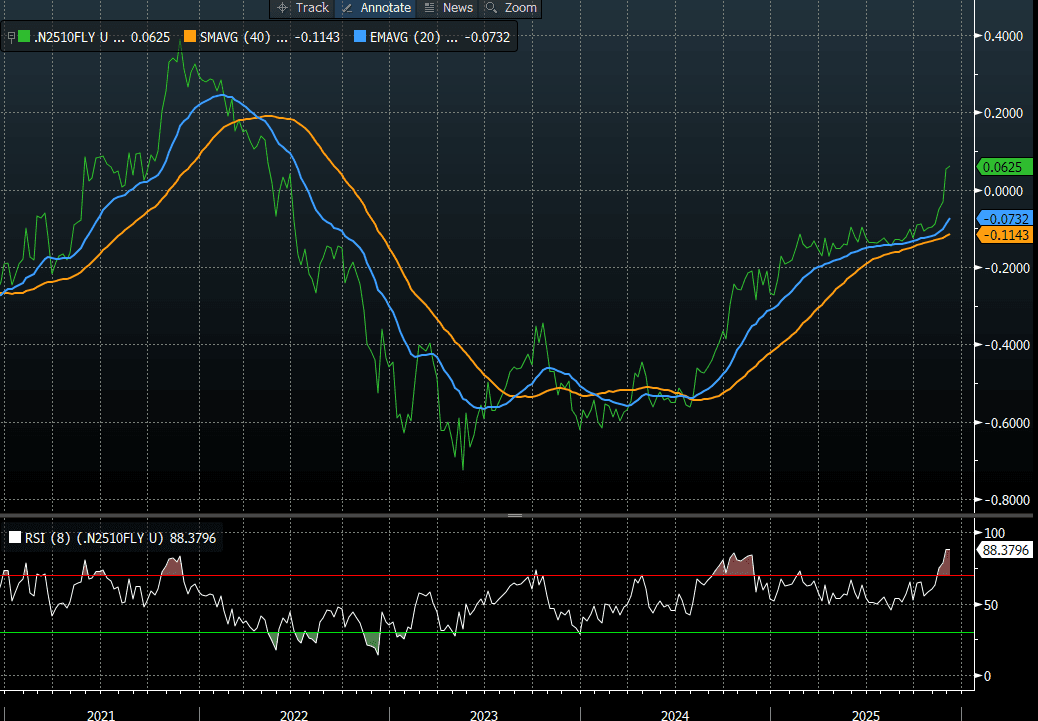This screenshot has height=721, width=1038.
Task: Click the blue EMAVG (20) swatch
Action: [x=361, y=37]
